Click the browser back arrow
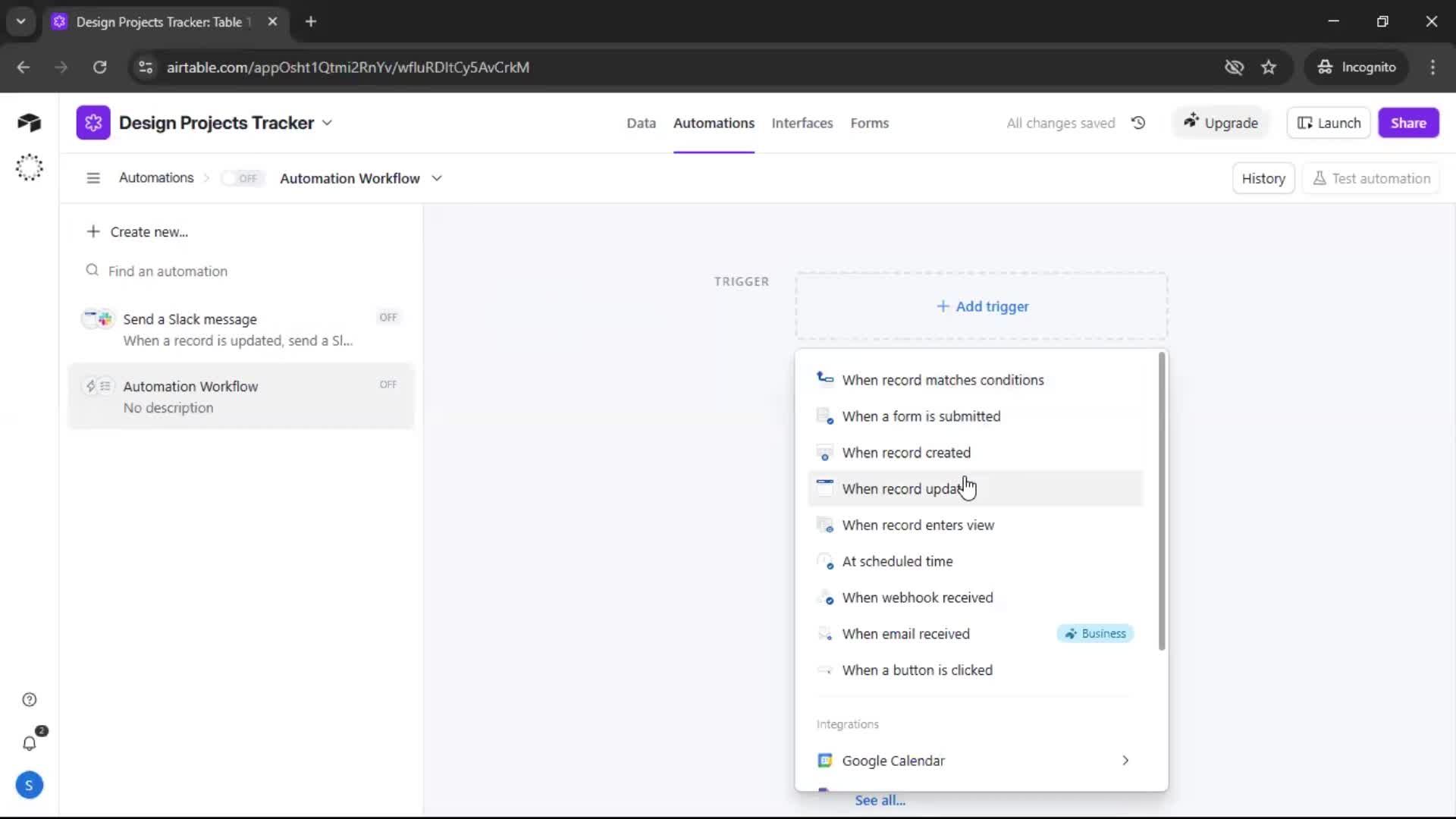 coord(24,67)
